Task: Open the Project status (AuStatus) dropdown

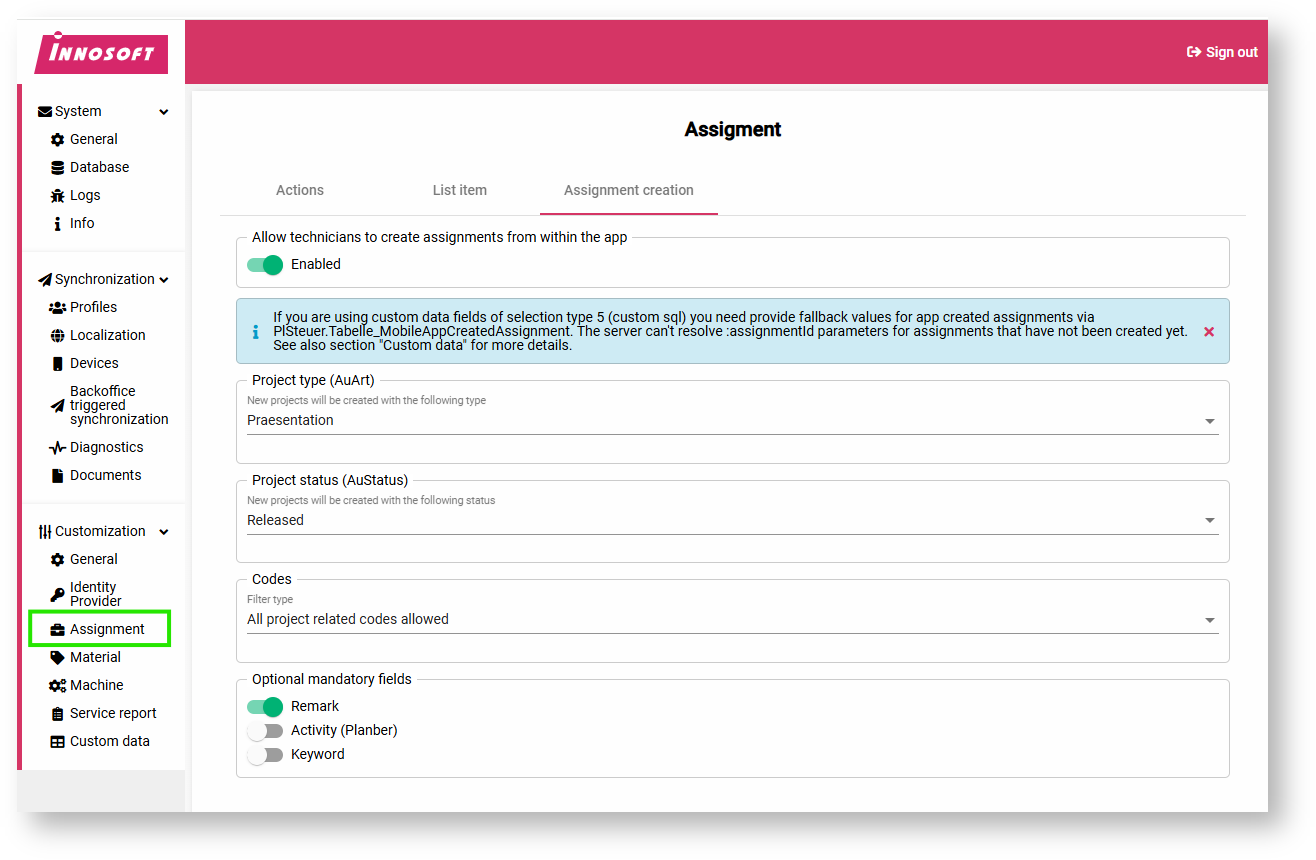Action: (x=732, y=521)
